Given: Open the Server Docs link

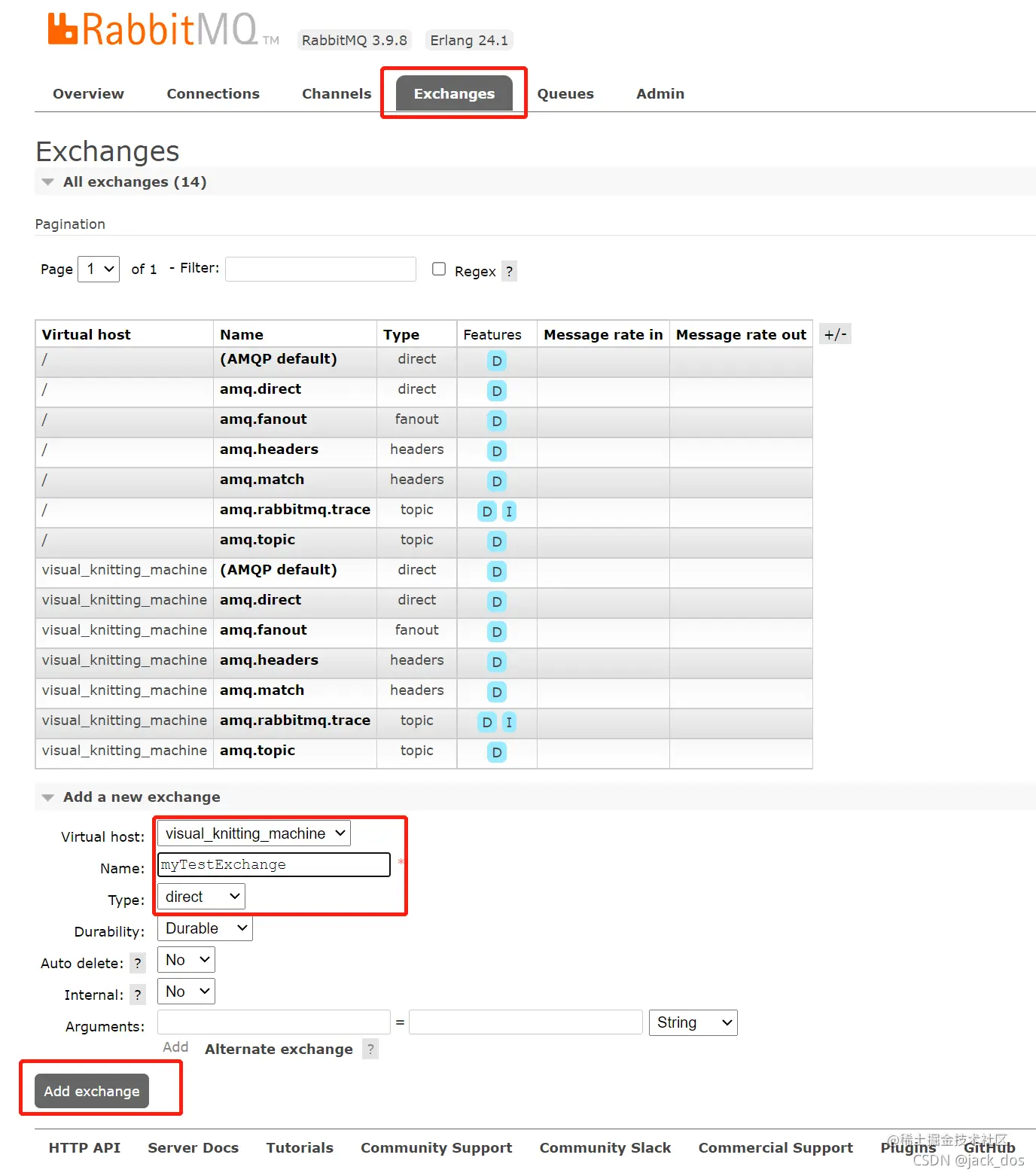Looking at the screenshot, I should tap(193, 1147).
